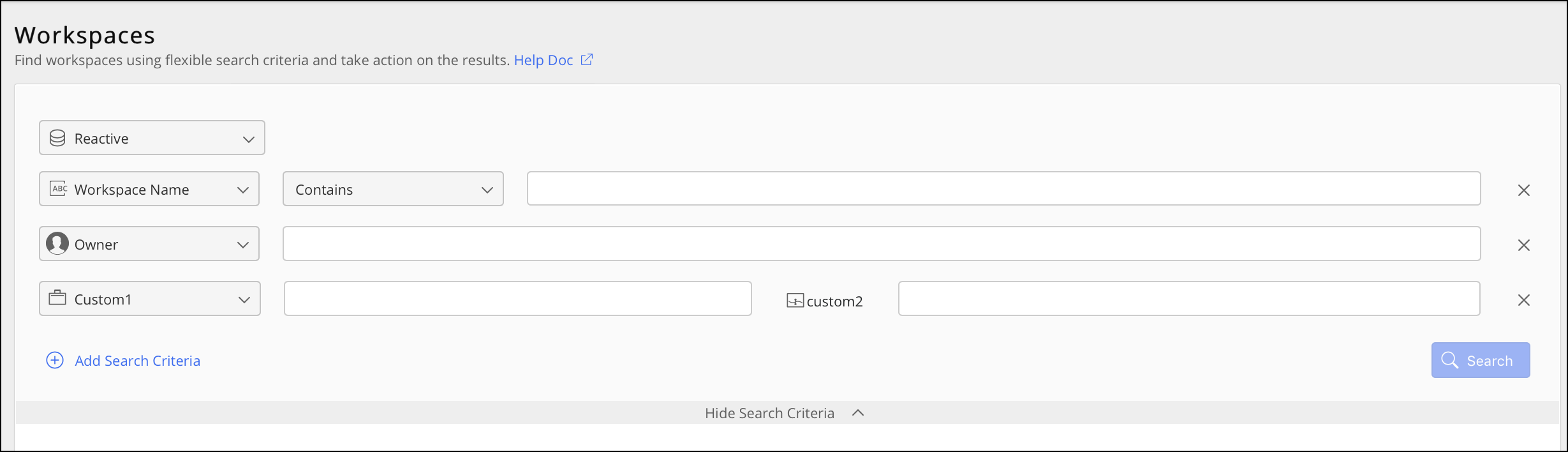Expand the Contains operator dropdown
Image resolution: width=1568 pixels, height=452 pixels.
coord(487,190)
